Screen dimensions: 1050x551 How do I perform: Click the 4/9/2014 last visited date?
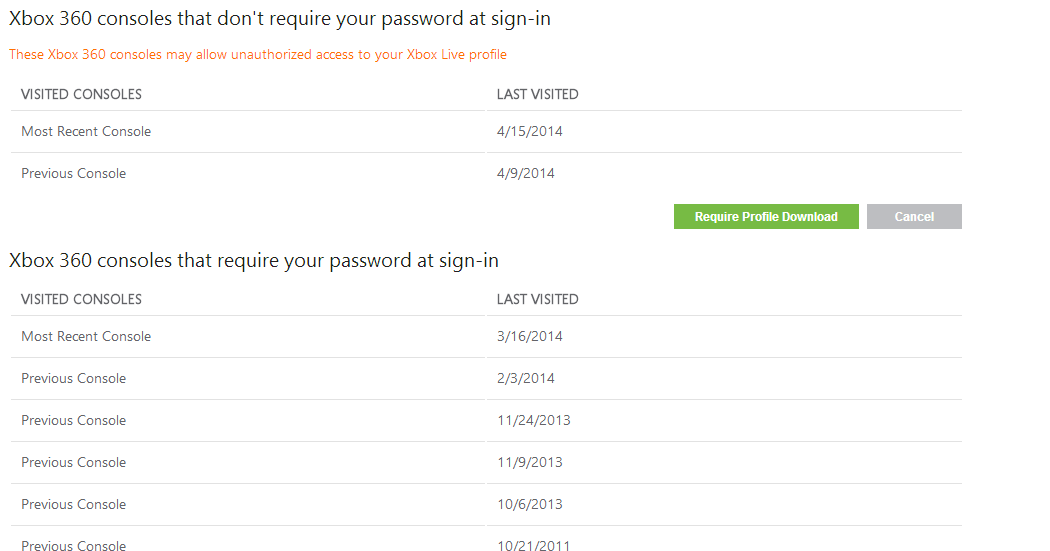pos(526,174)
